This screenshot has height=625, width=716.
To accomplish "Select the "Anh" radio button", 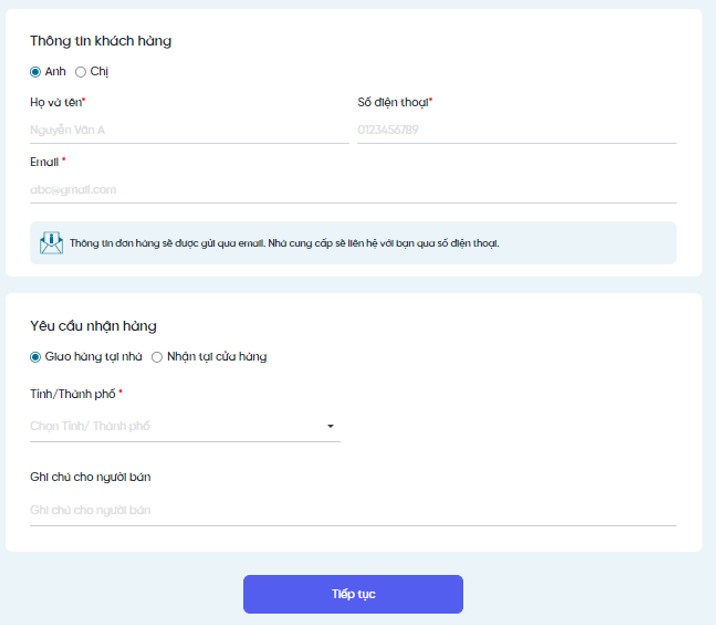I will coord(36,71).
